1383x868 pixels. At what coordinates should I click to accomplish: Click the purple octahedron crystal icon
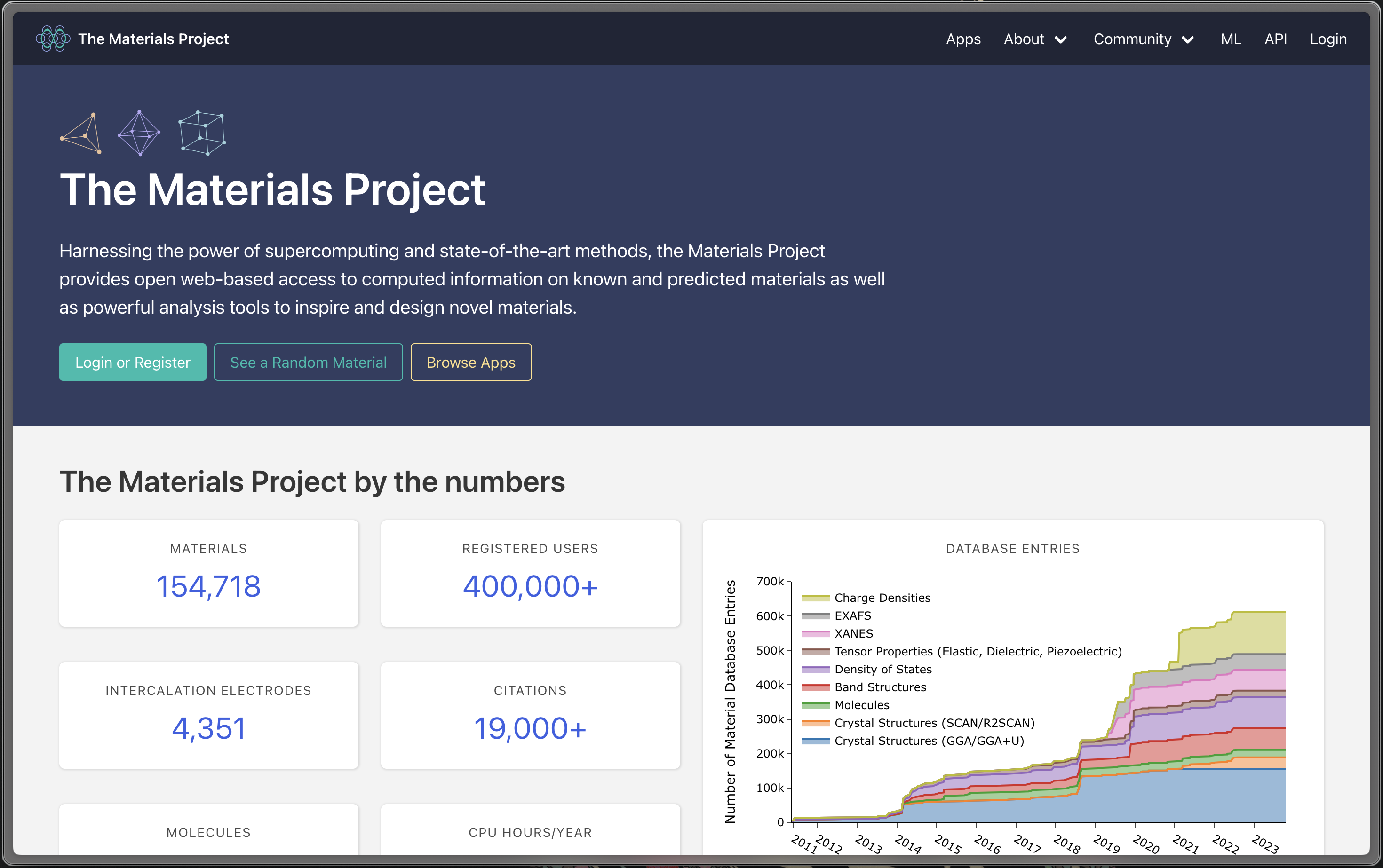[x=139, y=133]
